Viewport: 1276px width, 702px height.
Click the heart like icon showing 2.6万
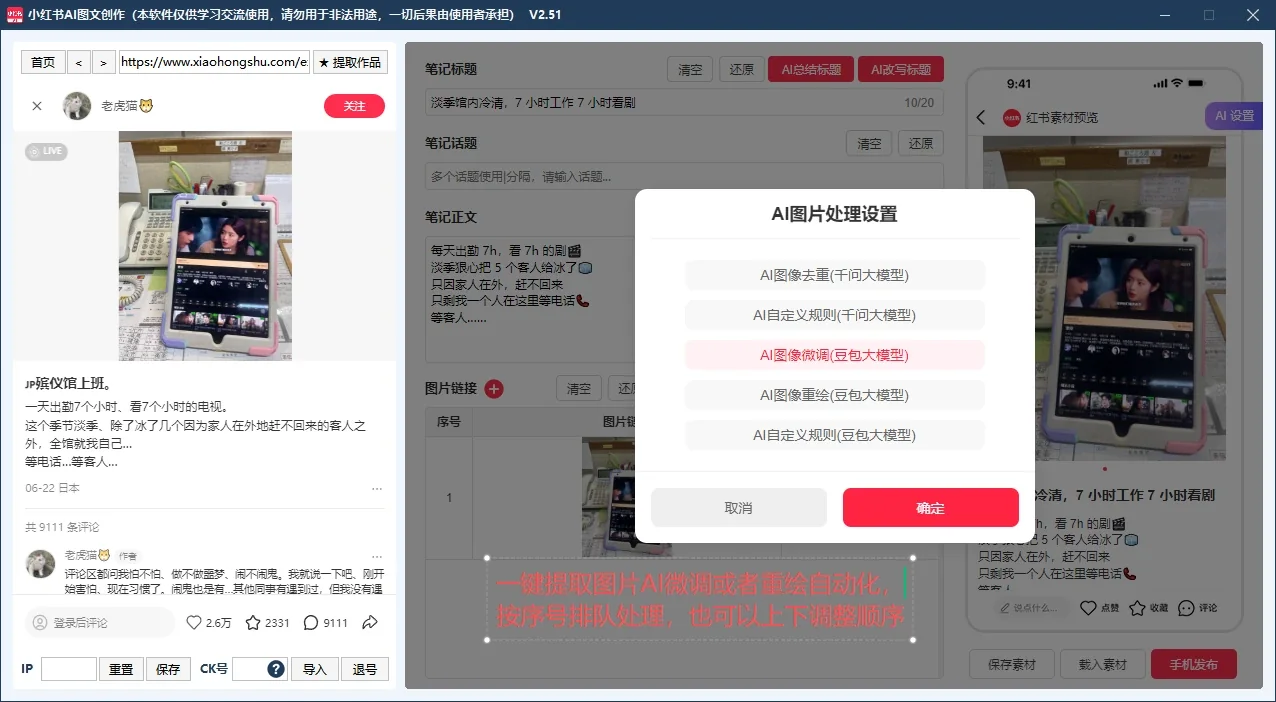(194, 622)
